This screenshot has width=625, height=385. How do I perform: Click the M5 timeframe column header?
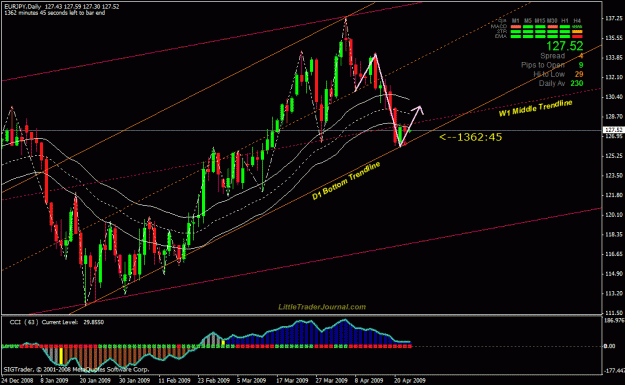pos(528,21)
